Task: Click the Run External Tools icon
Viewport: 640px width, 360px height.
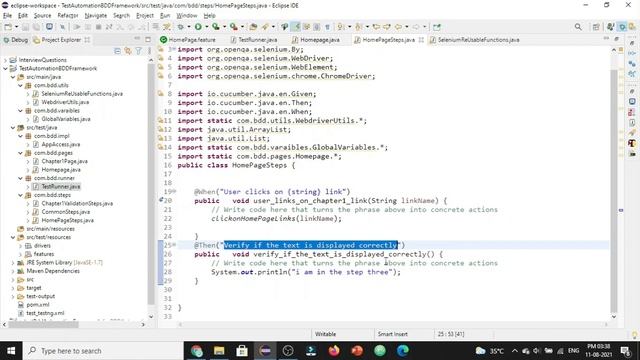Action: tap(233, 27)
